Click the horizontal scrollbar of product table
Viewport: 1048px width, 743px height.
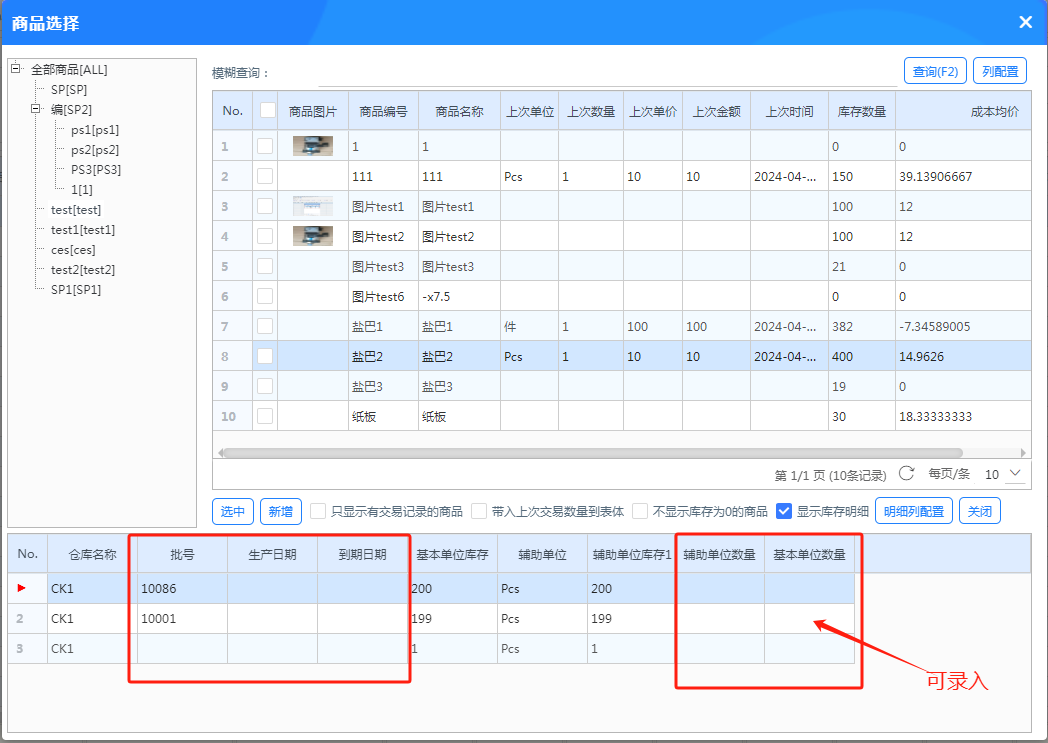point(594,452)
